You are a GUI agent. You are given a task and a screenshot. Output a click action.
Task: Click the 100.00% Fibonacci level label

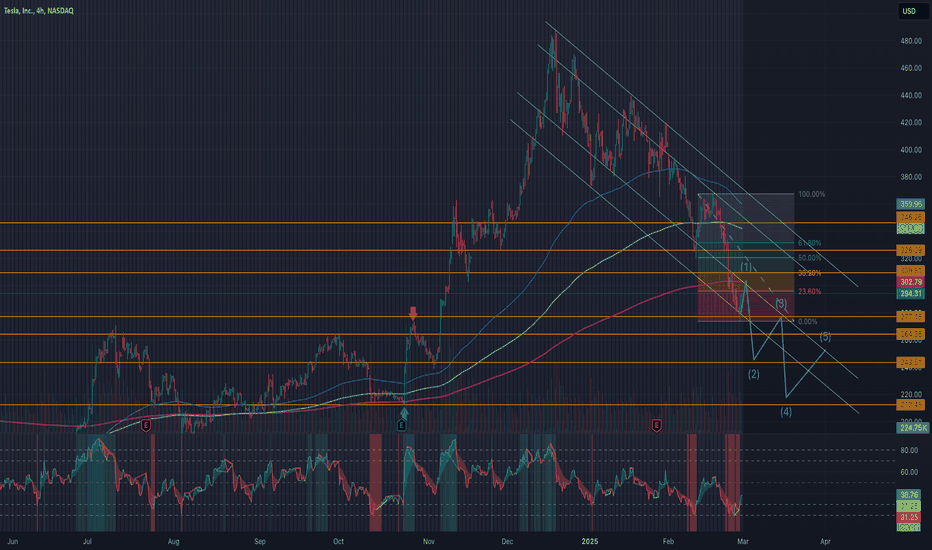pyautogui.click(x=811, y=194)
